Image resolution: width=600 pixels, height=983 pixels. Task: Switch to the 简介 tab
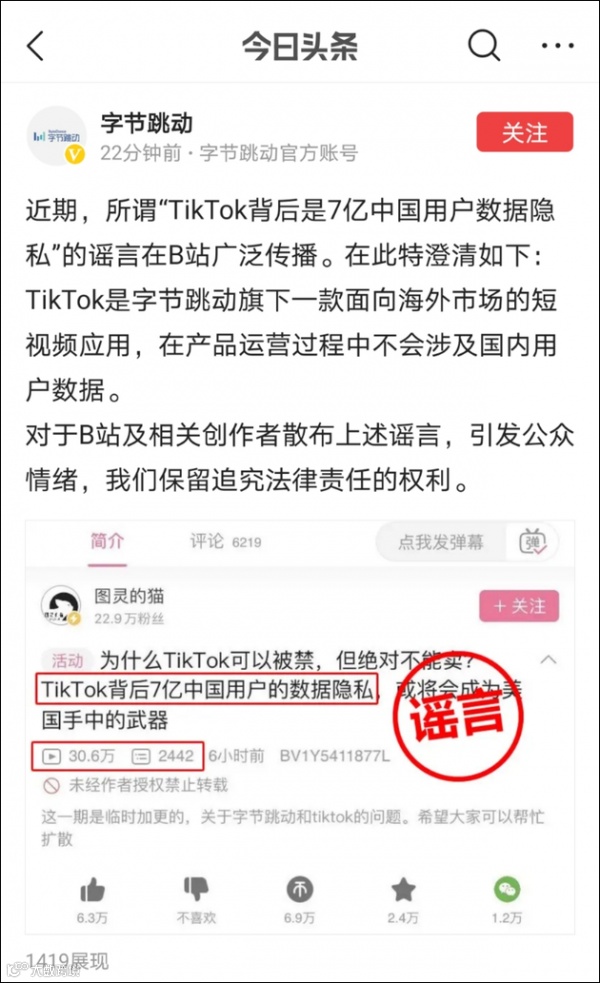pos(107,541)
